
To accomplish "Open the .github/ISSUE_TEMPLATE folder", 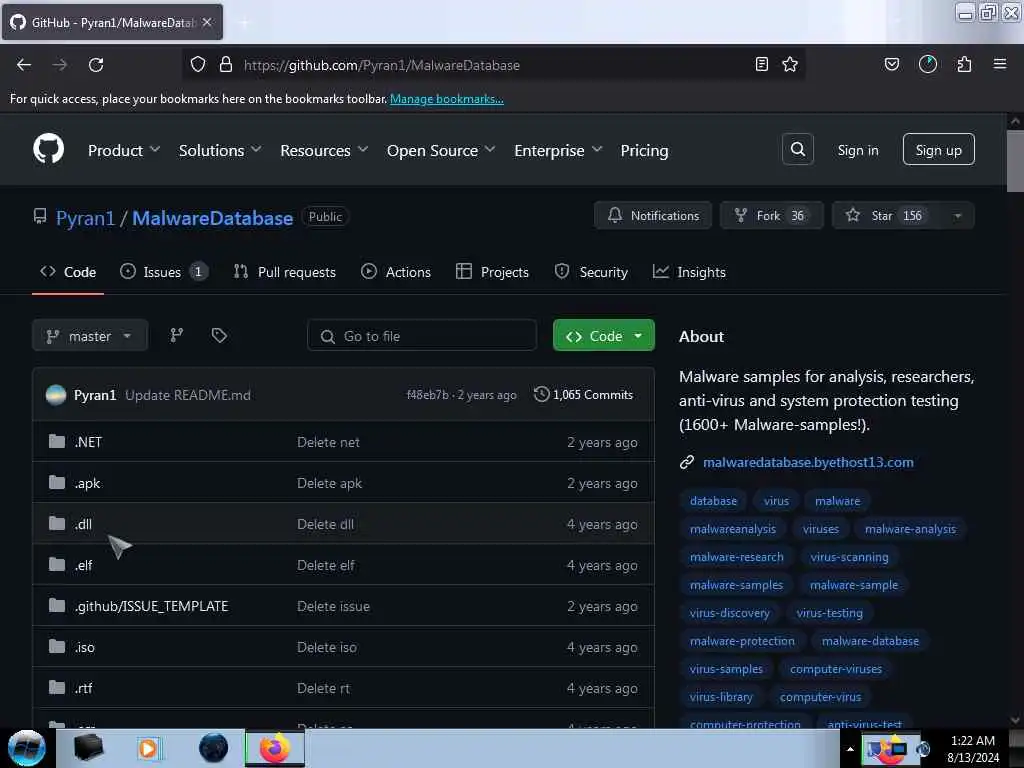I will pos(151,606).
